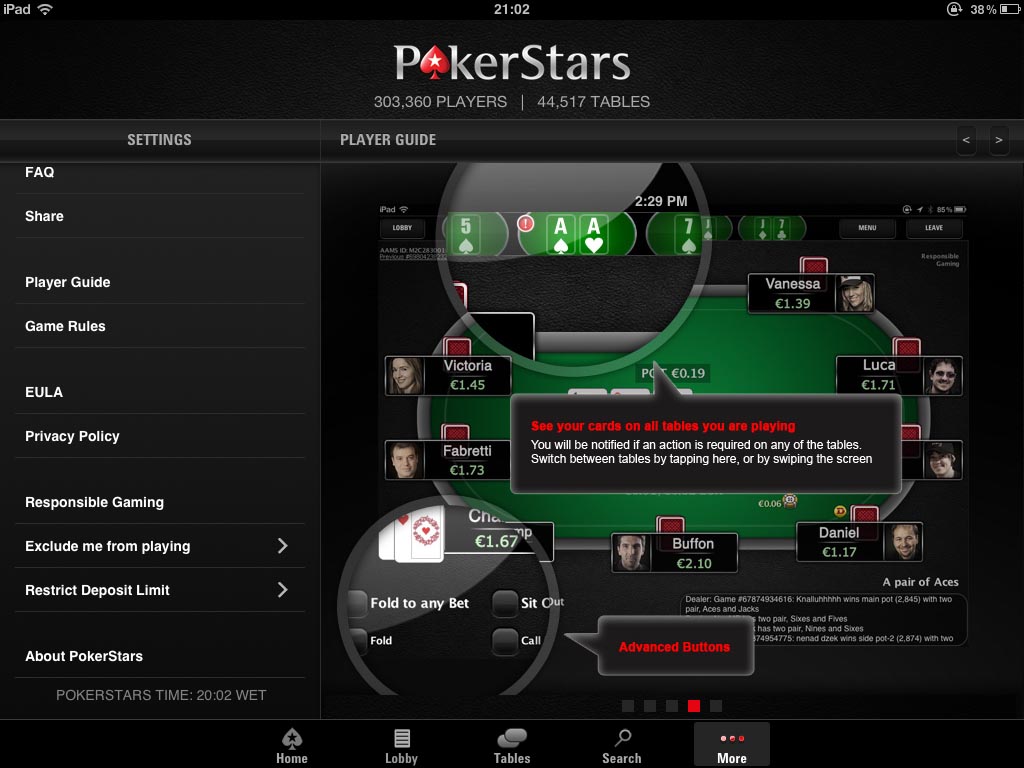
Task: Tap the Tables chips icon
Action: pyautogui.click(x=512, y=739)
